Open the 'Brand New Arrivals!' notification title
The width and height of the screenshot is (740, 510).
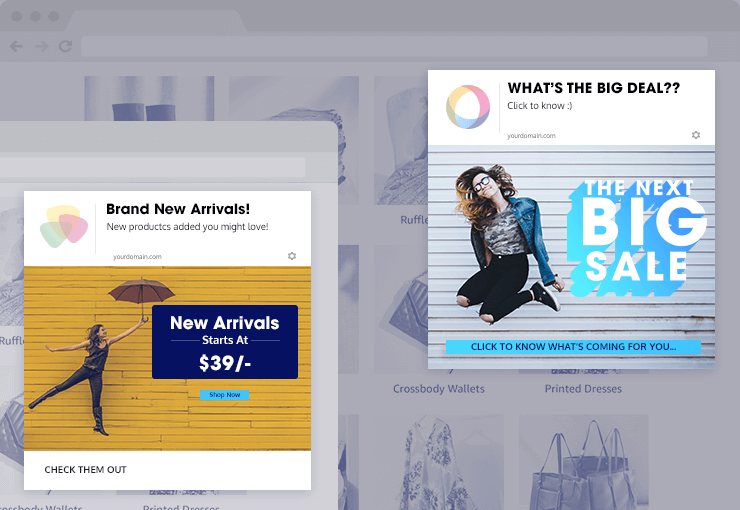[178, 209]
